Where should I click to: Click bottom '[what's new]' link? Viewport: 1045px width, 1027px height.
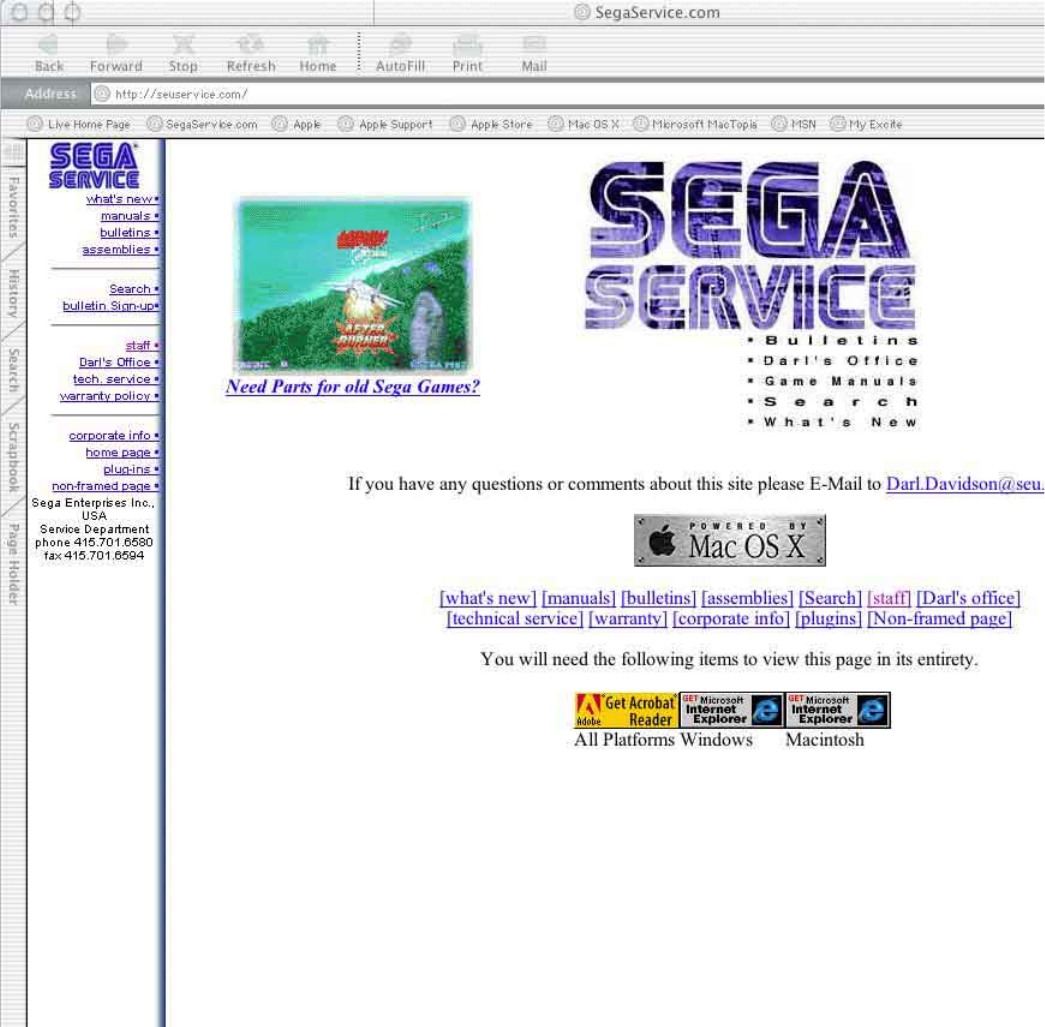point(488,598)
